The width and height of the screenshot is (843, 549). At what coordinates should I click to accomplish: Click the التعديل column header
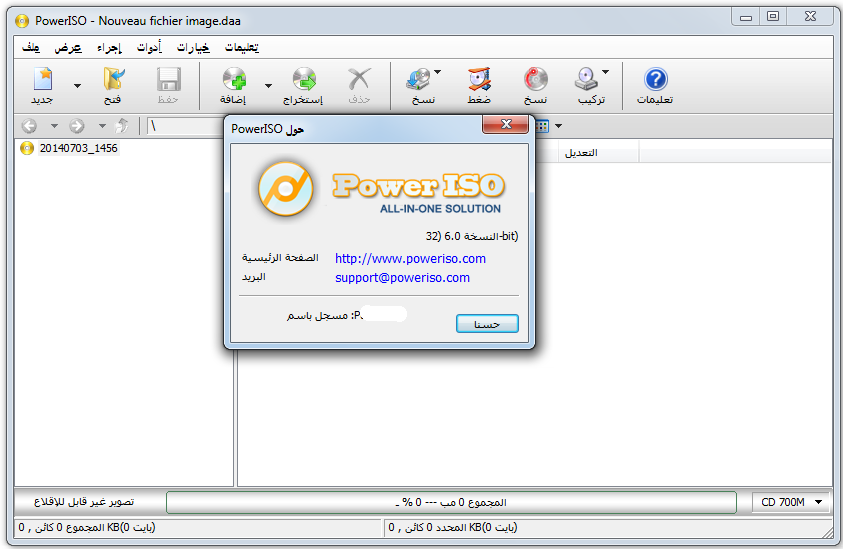pyautogui.click(x=598, y=153)
